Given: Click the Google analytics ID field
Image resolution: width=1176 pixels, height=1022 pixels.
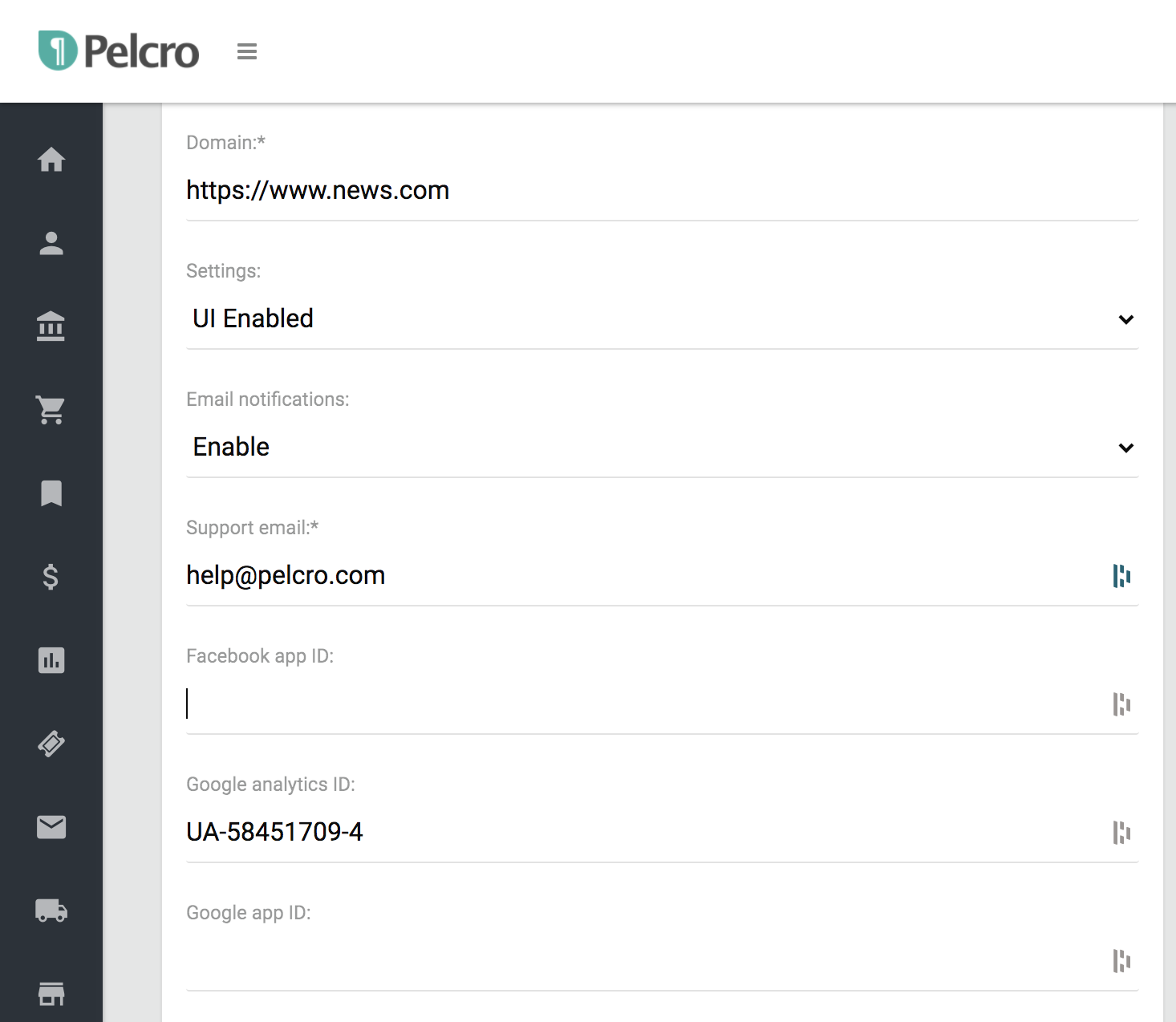Looking at the screenshot, I should click(x=646, y=832).
